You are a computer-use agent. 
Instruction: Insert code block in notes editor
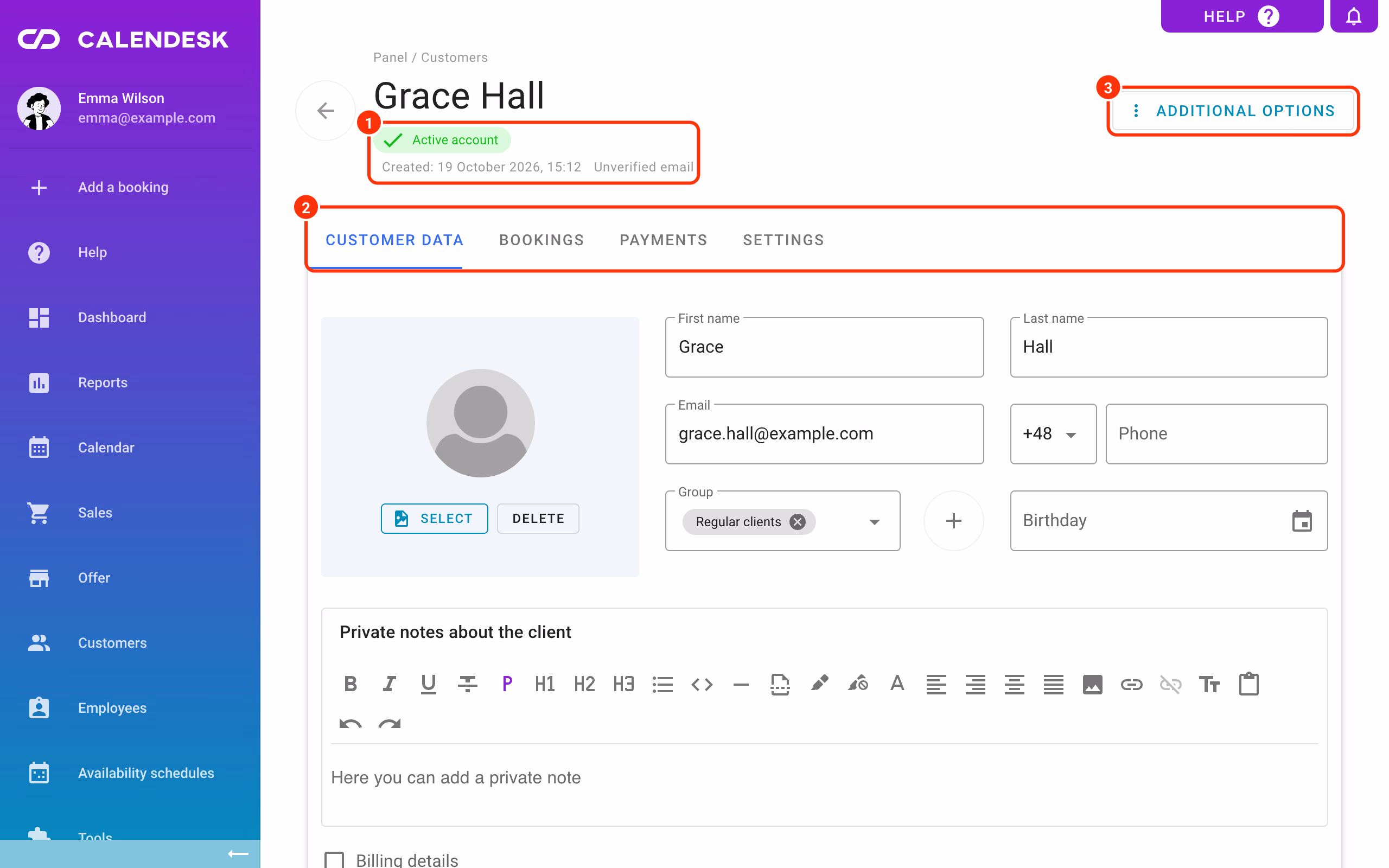point(702,684)
